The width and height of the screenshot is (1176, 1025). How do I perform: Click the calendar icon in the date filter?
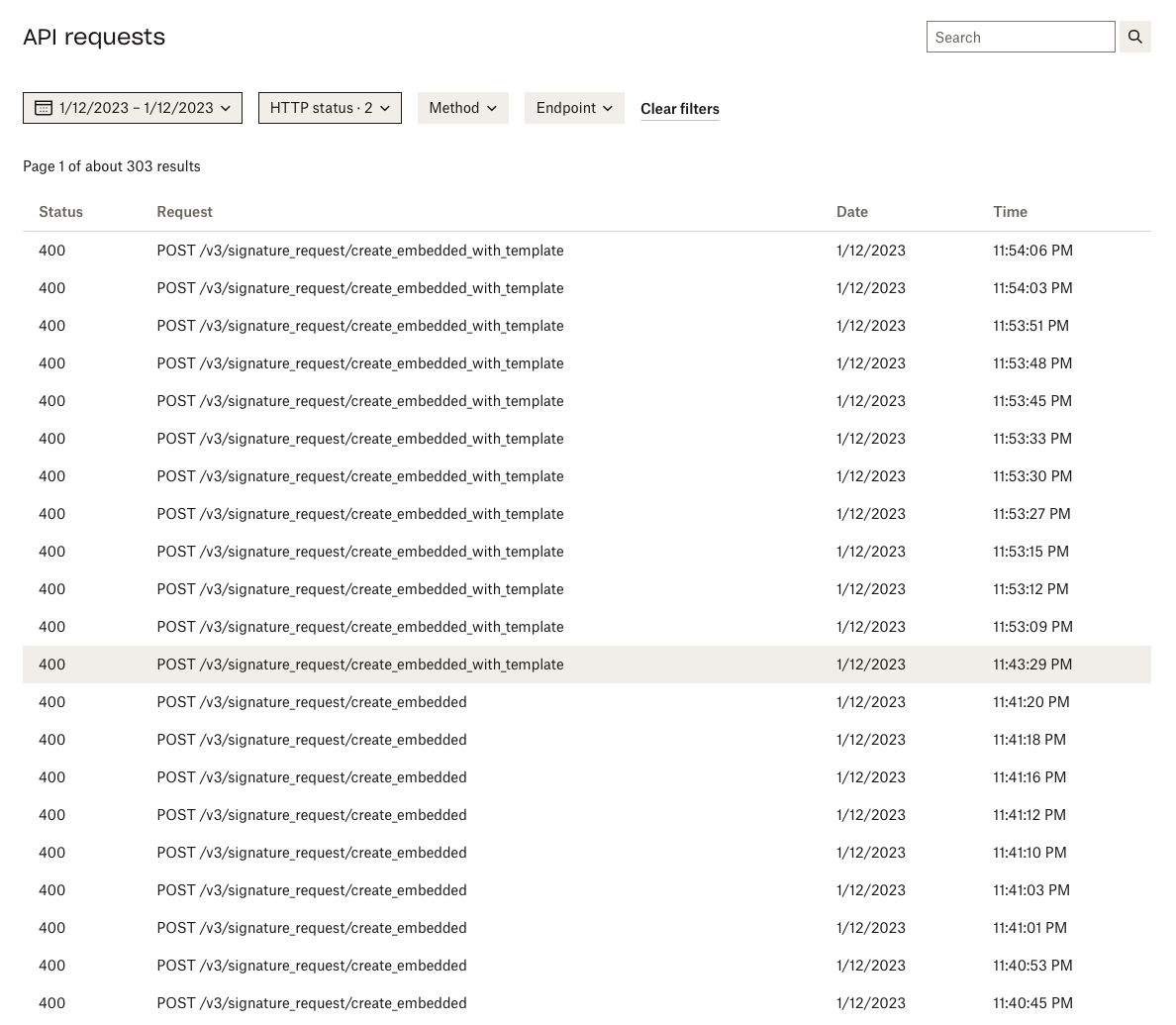point(44,107)
